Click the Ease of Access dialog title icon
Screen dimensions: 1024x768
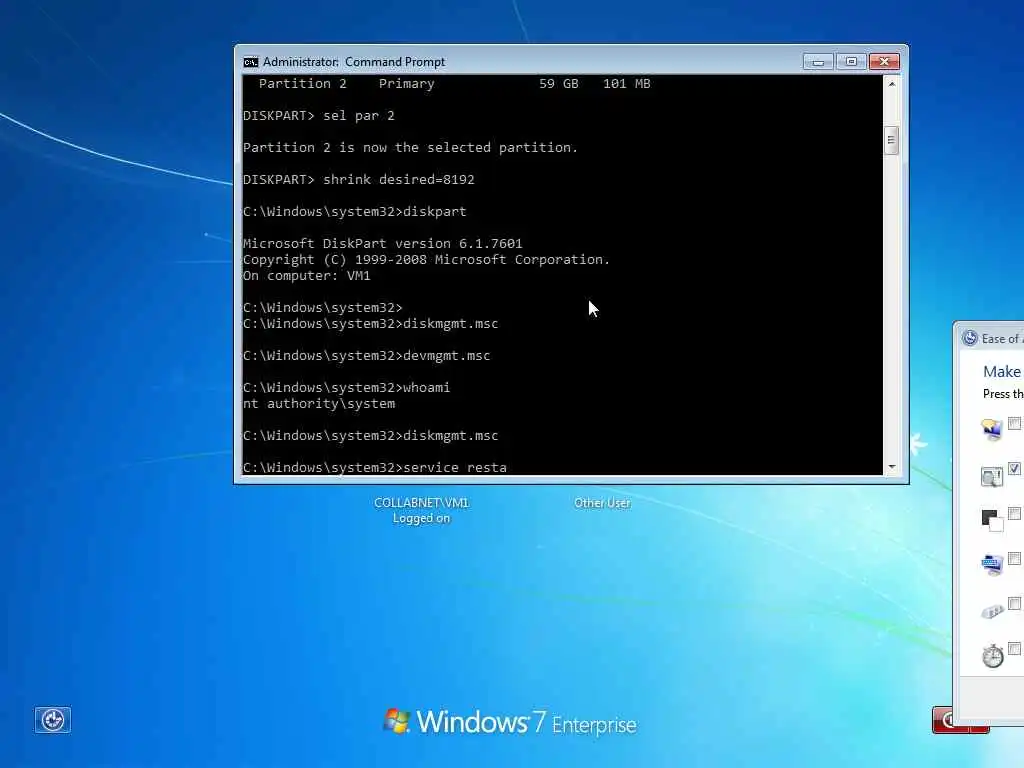(970, 338)
